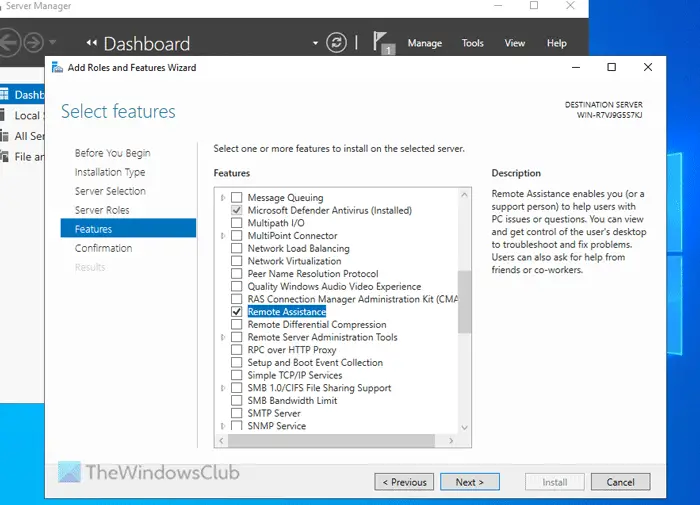Expand SMB 1.0/CIFS File Sharing node
Screen dimensions: 700x505
click(223, 388)
